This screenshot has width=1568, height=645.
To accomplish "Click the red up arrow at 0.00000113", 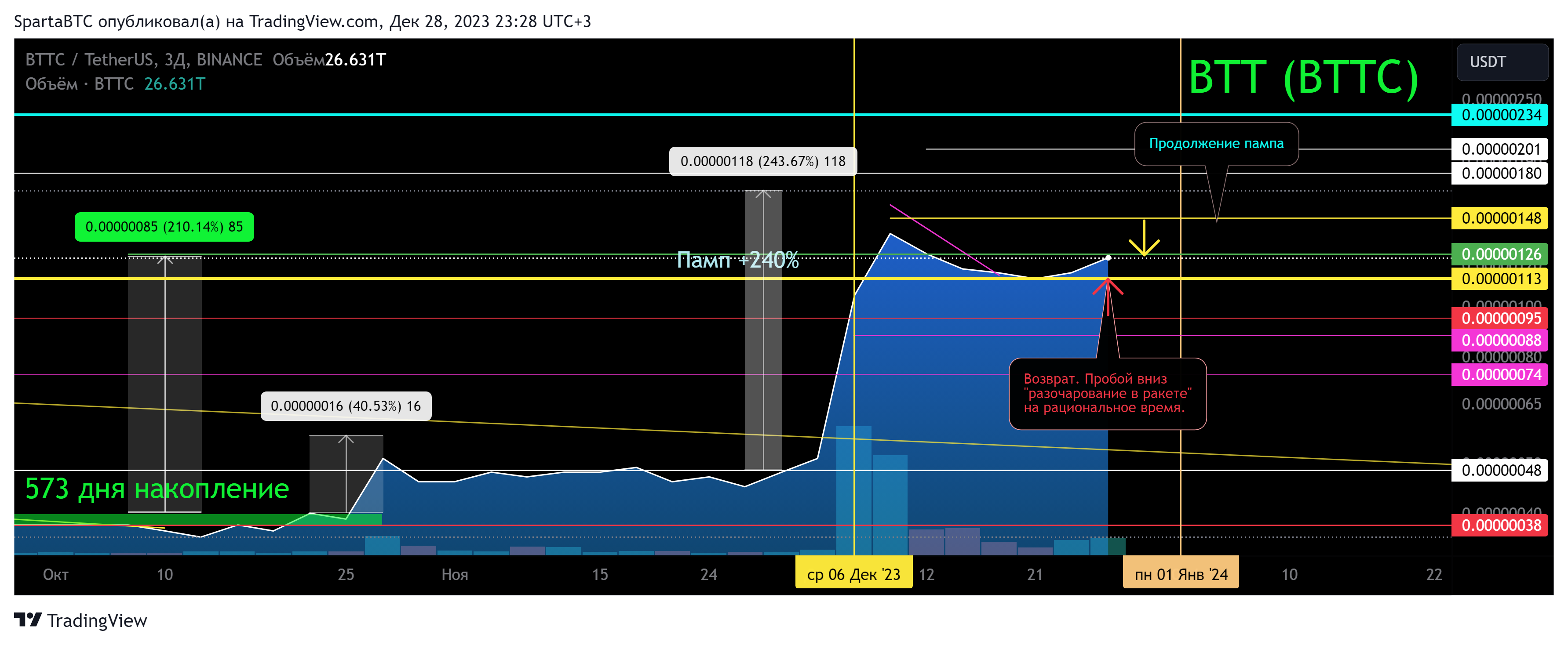I will [1108, 296].
